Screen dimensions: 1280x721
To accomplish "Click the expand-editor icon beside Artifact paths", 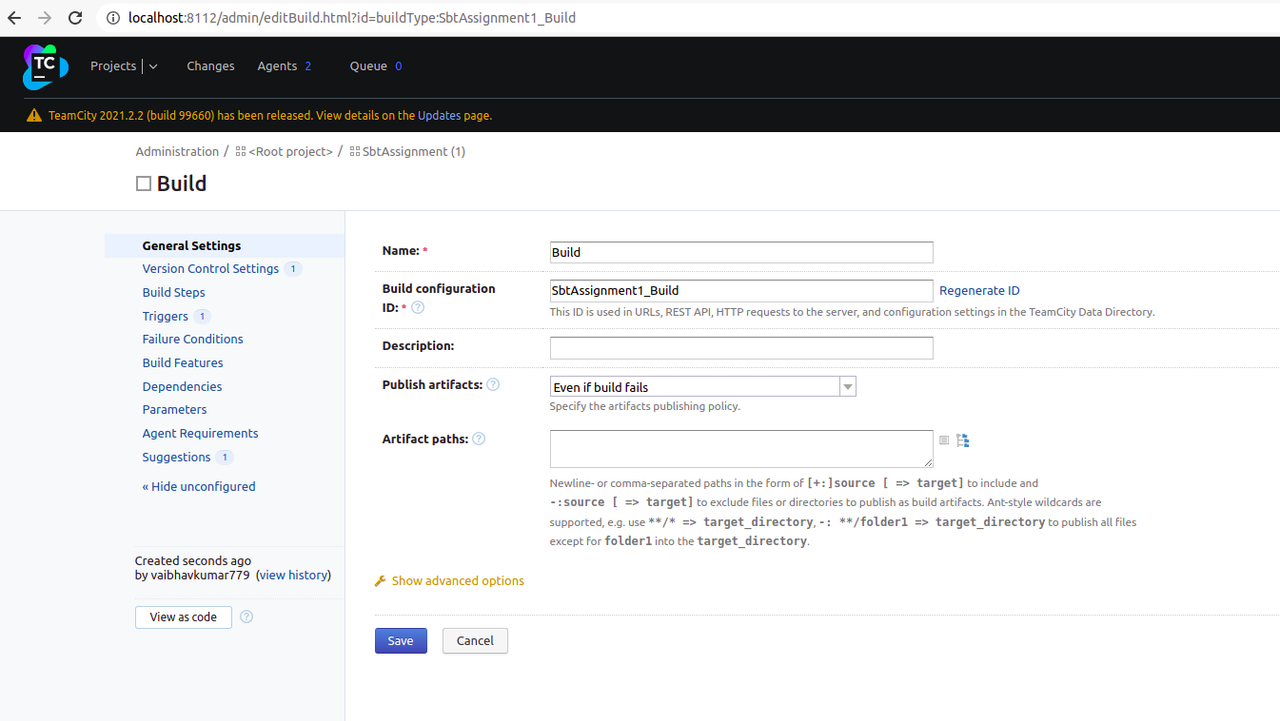I will coord(943,439).
